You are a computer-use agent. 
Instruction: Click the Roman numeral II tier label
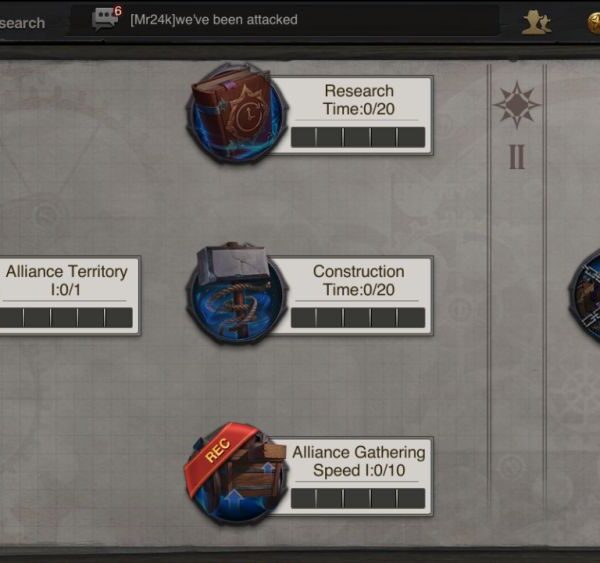click(x=517, y=157)
